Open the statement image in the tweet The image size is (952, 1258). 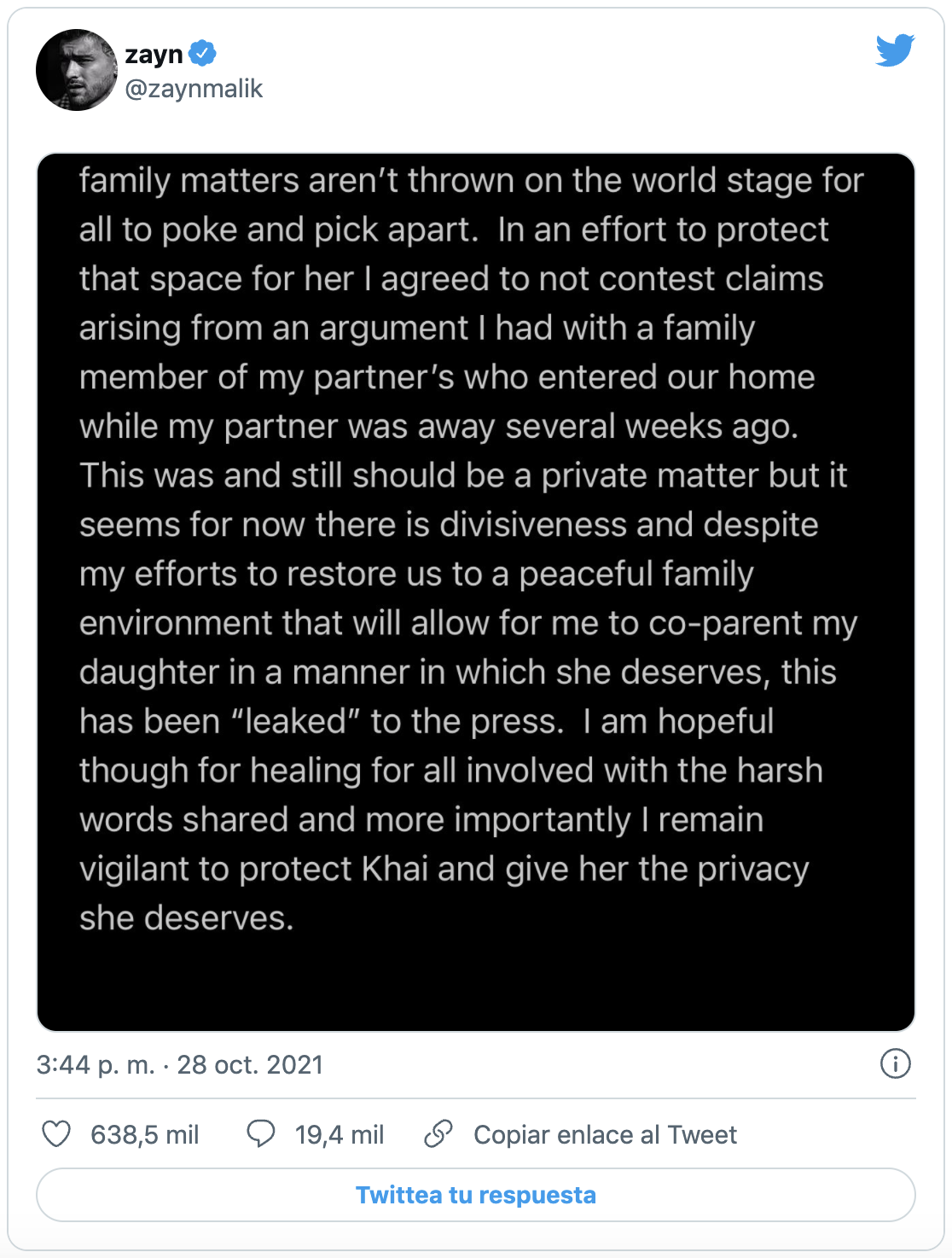pos(476,592)
